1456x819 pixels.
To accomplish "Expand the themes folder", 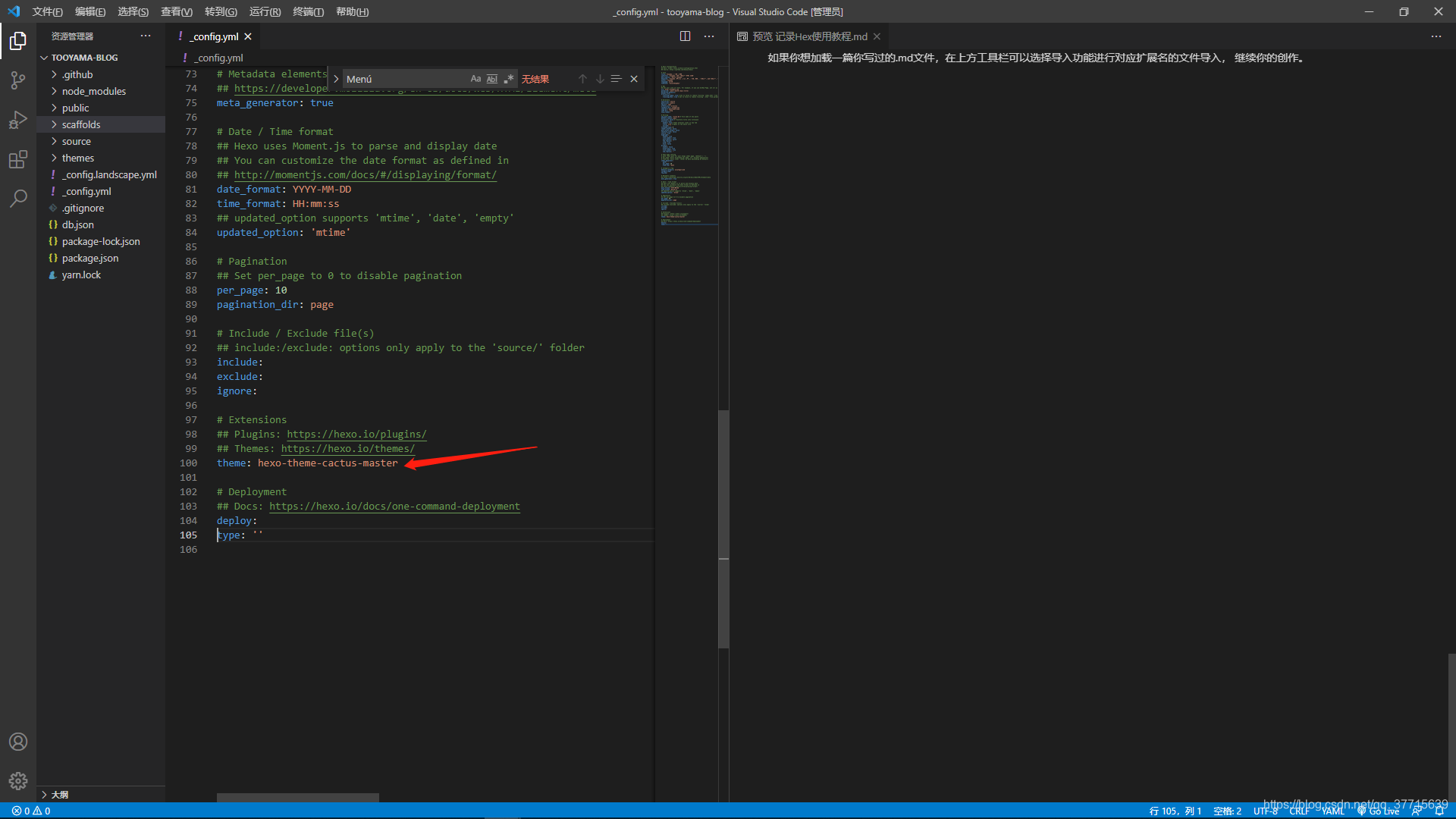I will [78, 158].
